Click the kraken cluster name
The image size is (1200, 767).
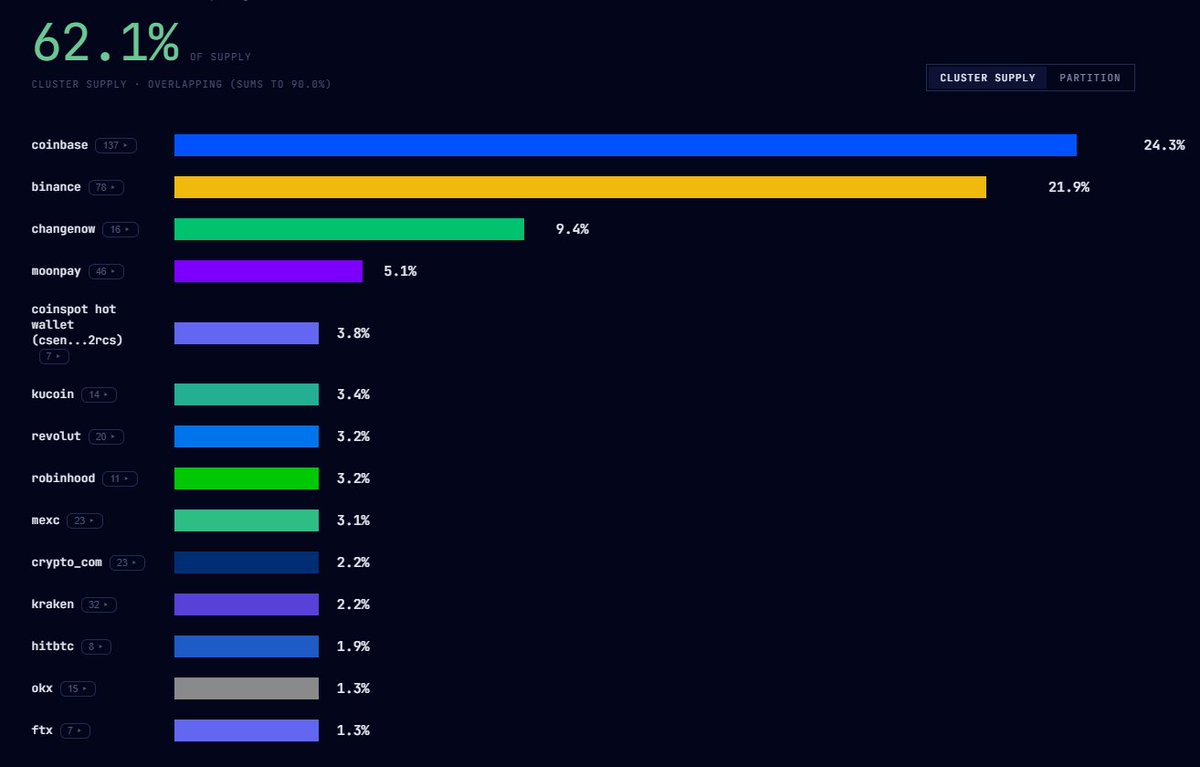click(x=53, y=604)
